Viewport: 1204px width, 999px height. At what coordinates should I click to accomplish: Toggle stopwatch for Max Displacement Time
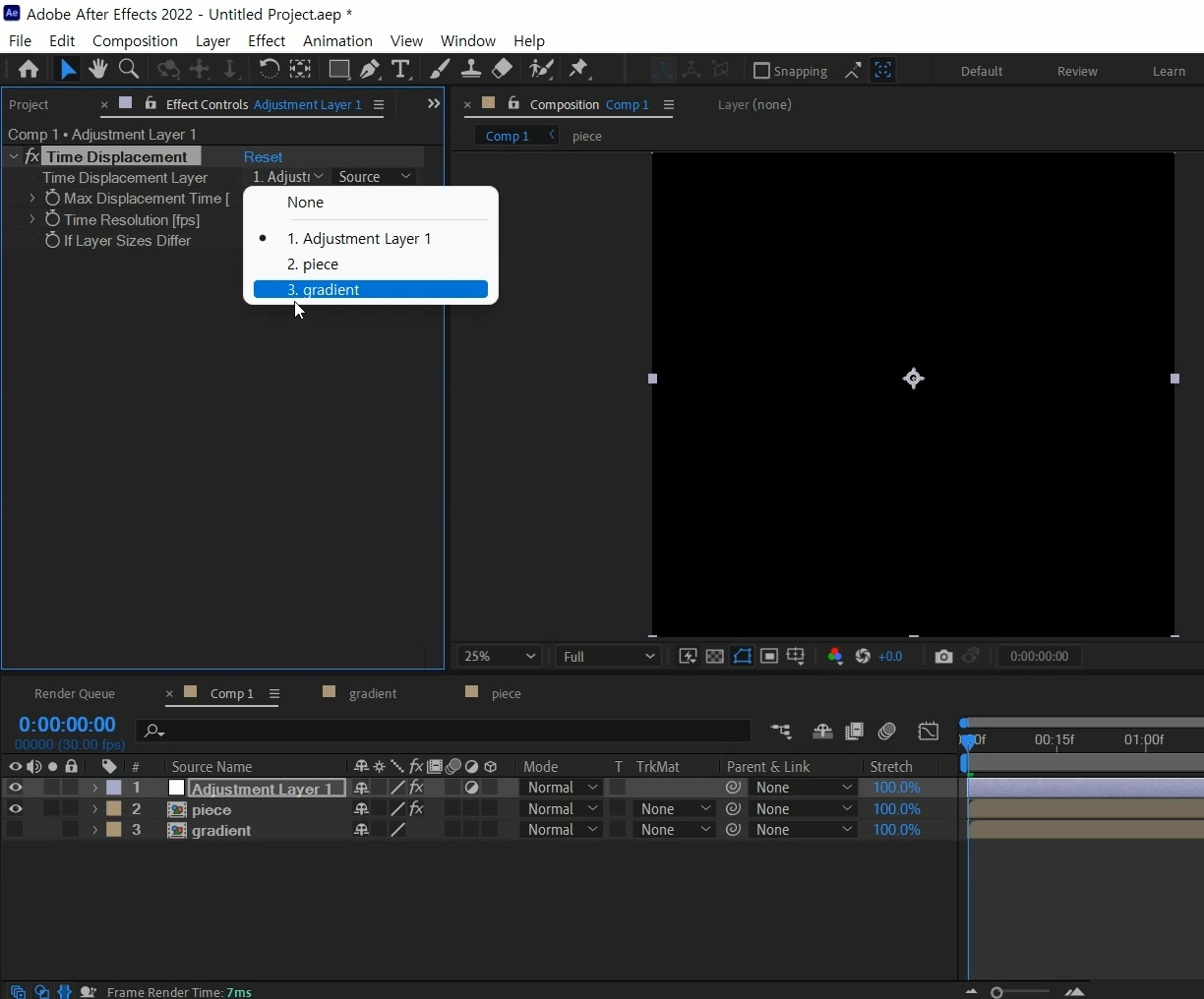point(52,199)
